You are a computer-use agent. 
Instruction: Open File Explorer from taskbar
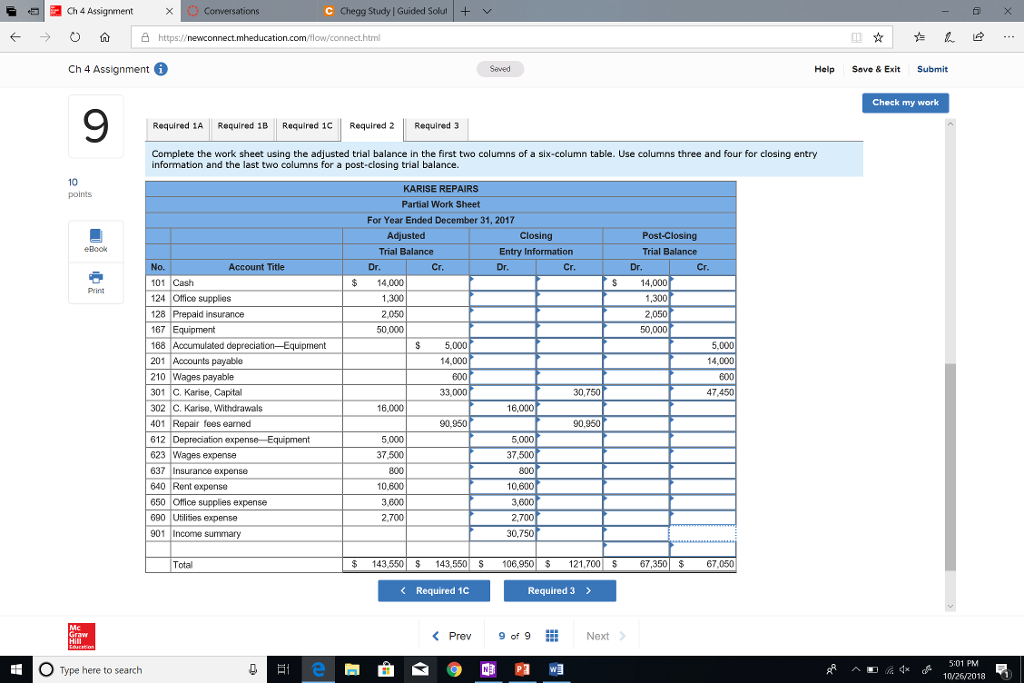(352, 670)
